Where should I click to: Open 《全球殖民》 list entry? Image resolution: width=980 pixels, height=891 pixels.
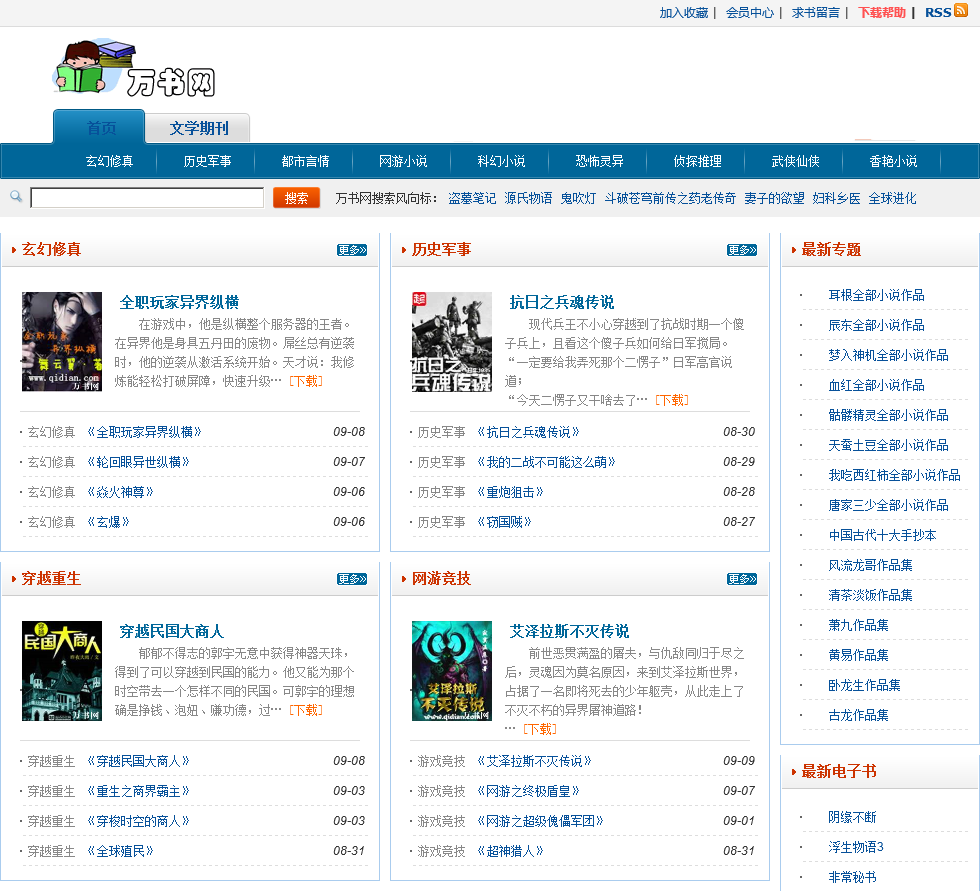click(120, 851)
